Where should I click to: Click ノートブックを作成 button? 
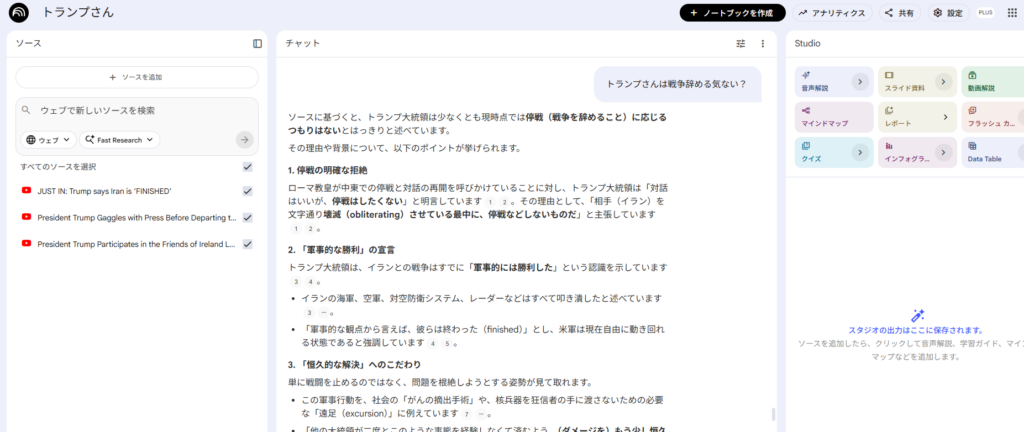(732, 13)
